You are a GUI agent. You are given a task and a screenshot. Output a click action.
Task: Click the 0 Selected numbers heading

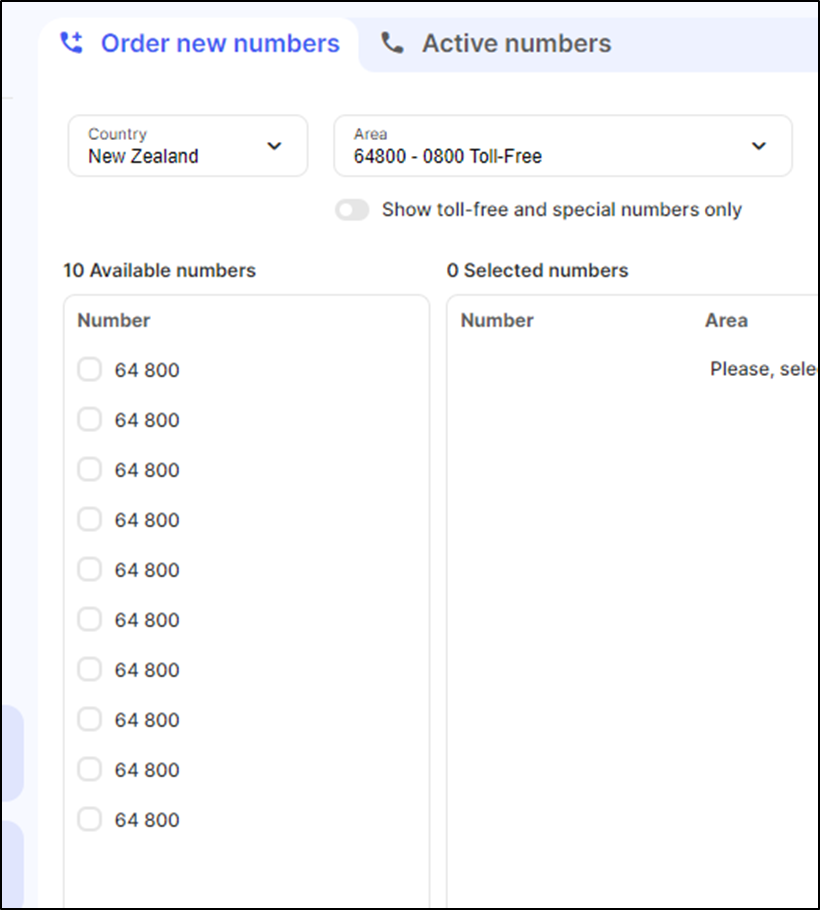[539, 270]
